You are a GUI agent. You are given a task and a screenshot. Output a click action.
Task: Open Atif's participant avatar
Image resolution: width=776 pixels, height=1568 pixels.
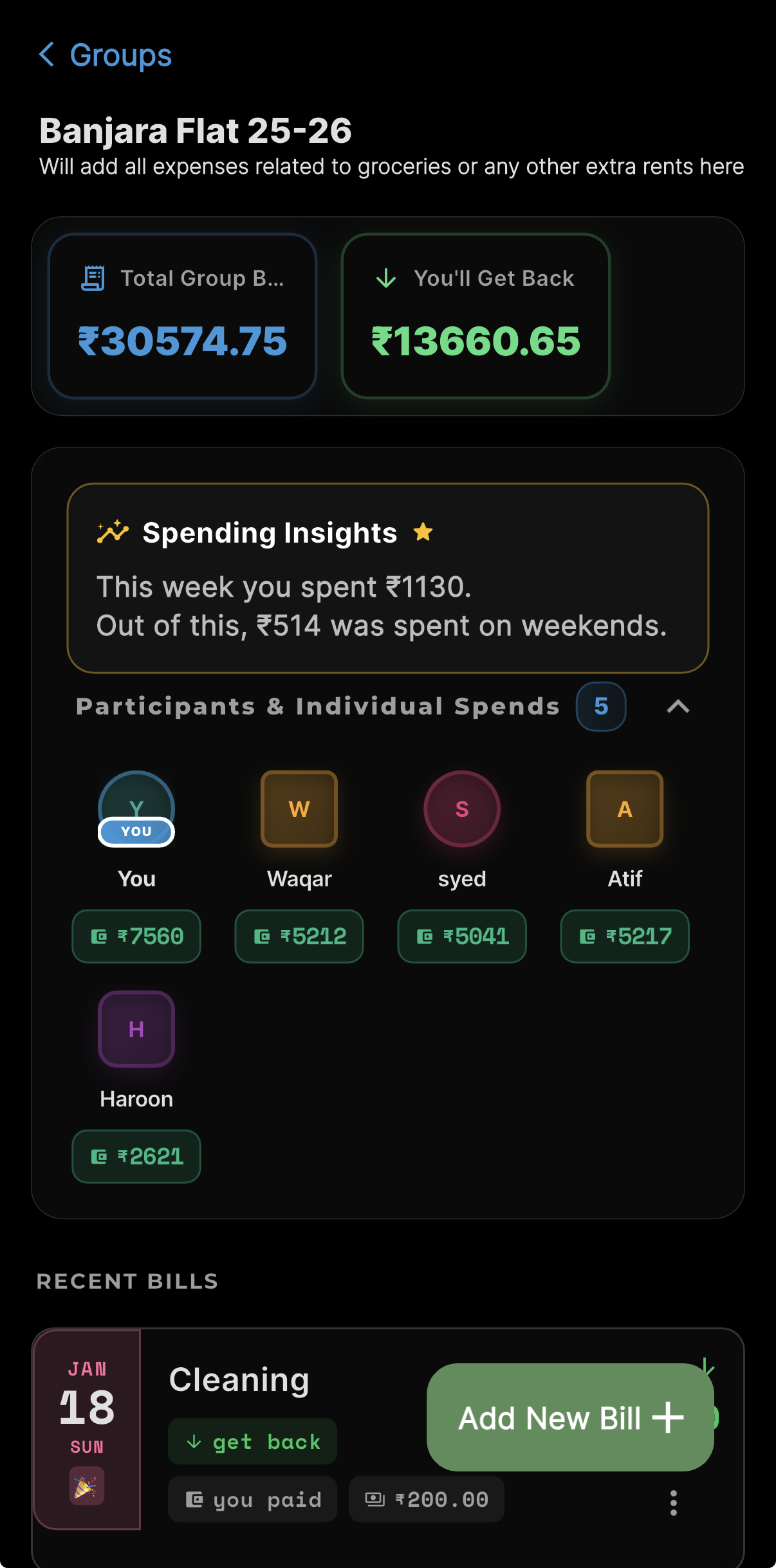point(625,808)
